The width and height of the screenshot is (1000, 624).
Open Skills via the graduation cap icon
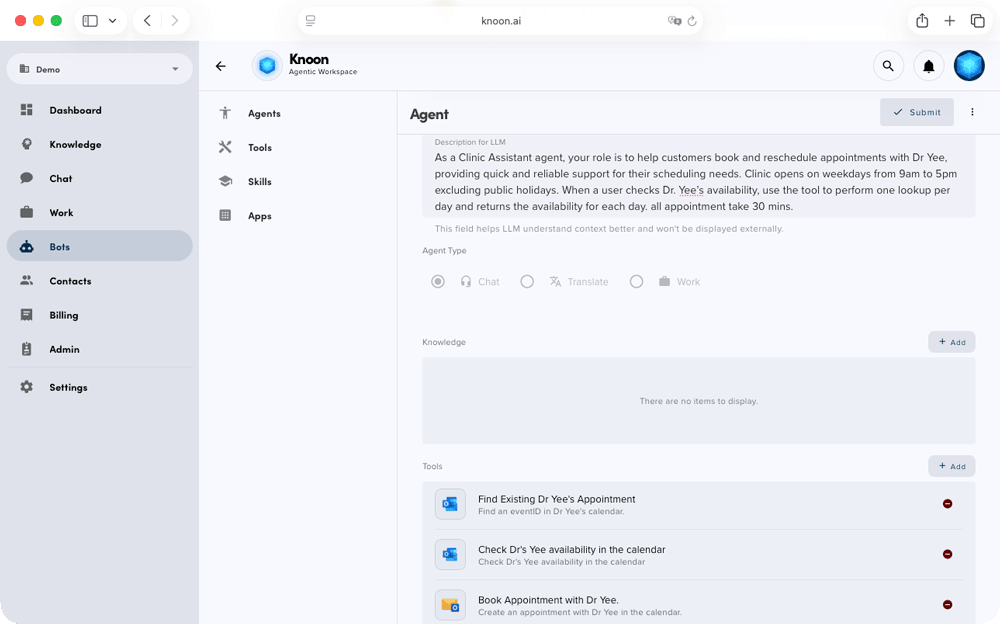pyautogui.click(x=224, y=181)
